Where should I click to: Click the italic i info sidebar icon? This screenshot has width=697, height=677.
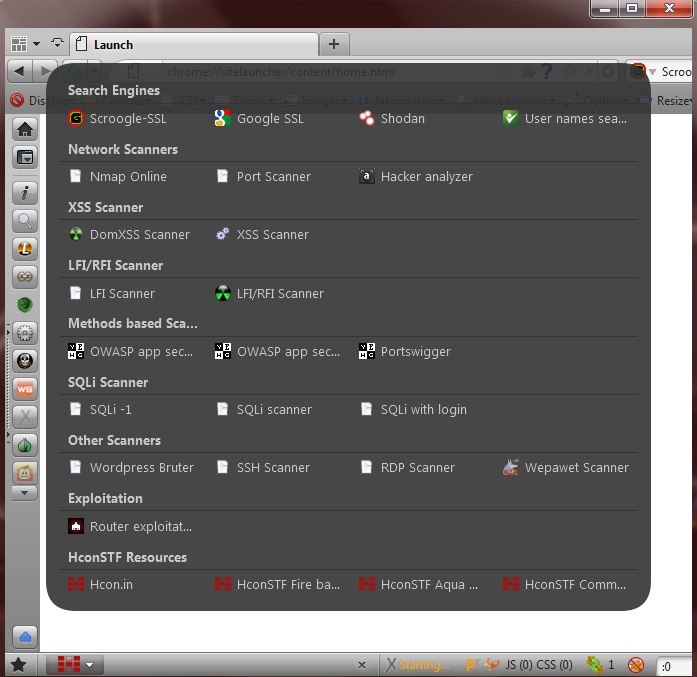[25, 193]
